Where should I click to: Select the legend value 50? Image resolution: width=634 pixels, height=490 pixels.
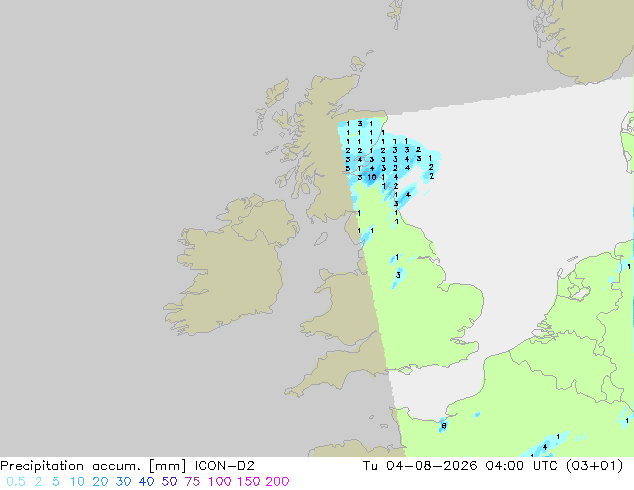click(169, 482)
